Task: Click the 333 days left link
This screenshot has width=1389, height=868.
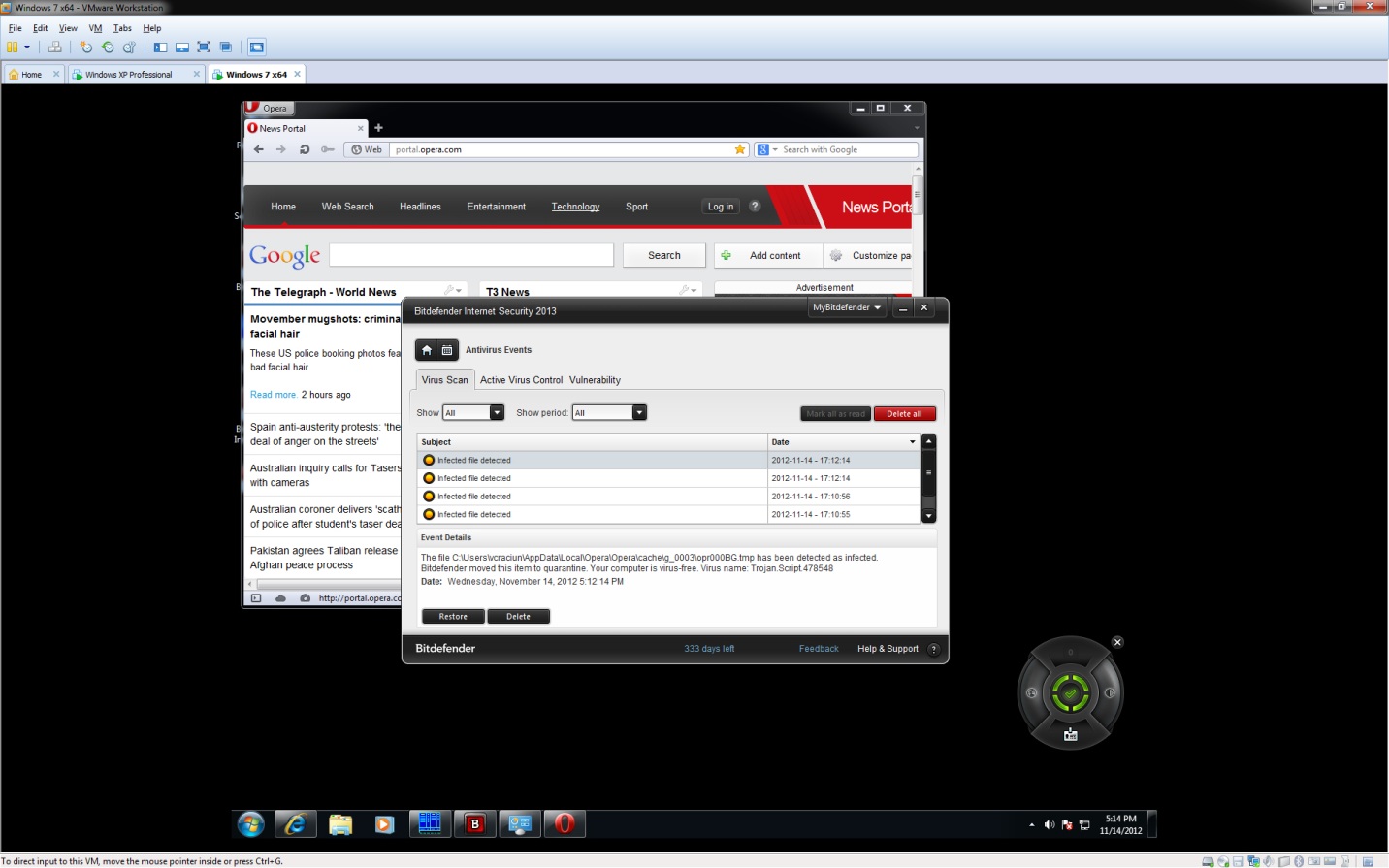Action: 709,649
